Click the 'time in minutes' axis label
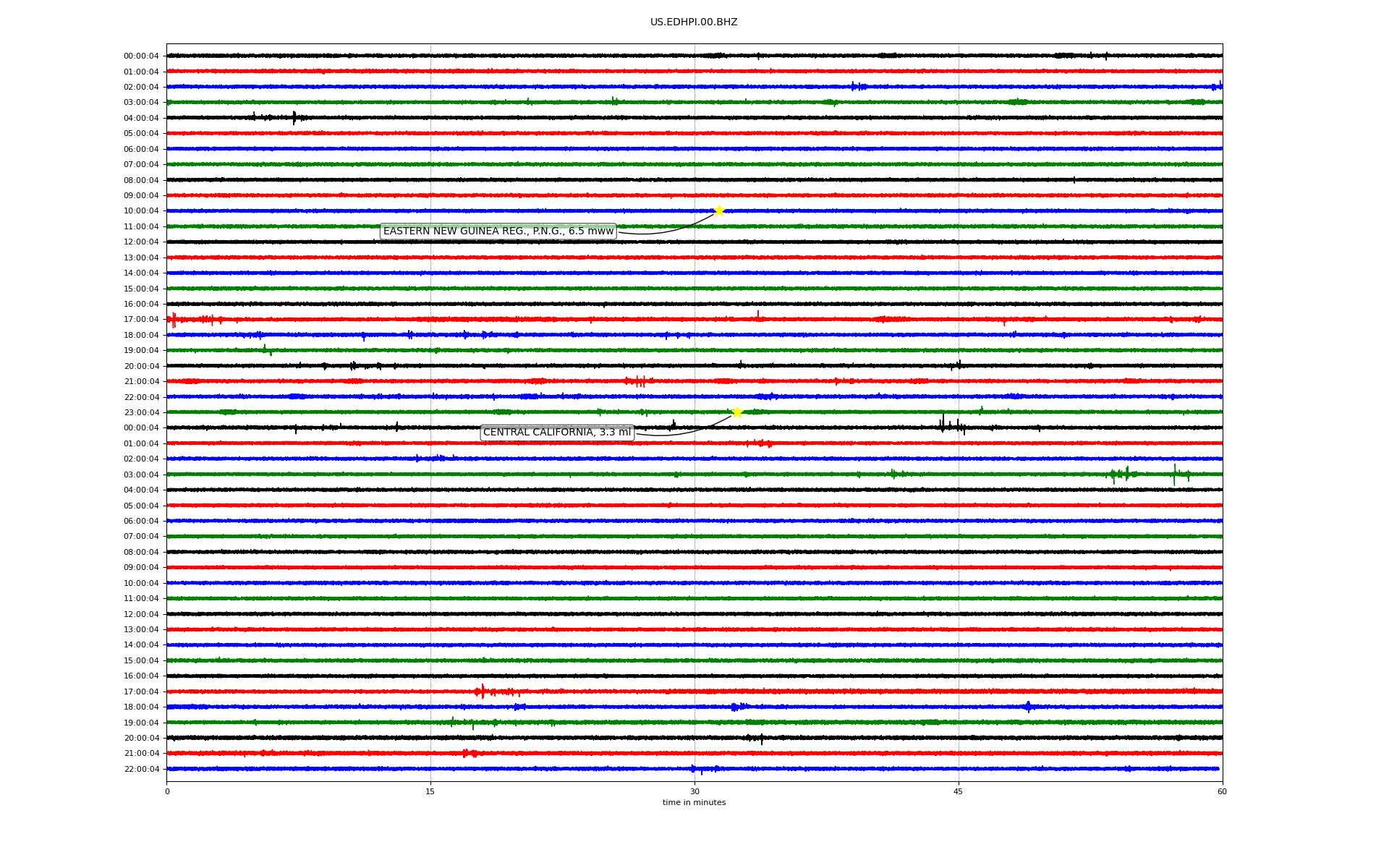The height and width of the screenshot is (868, 1389). pos(694,802)
